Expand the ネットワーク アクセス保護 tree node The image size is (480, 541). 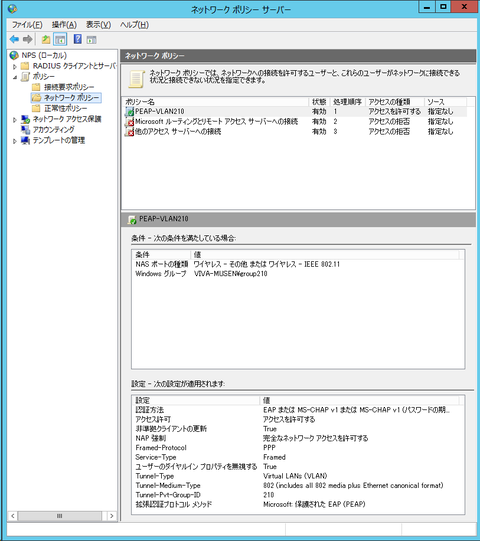click(15, 120)
